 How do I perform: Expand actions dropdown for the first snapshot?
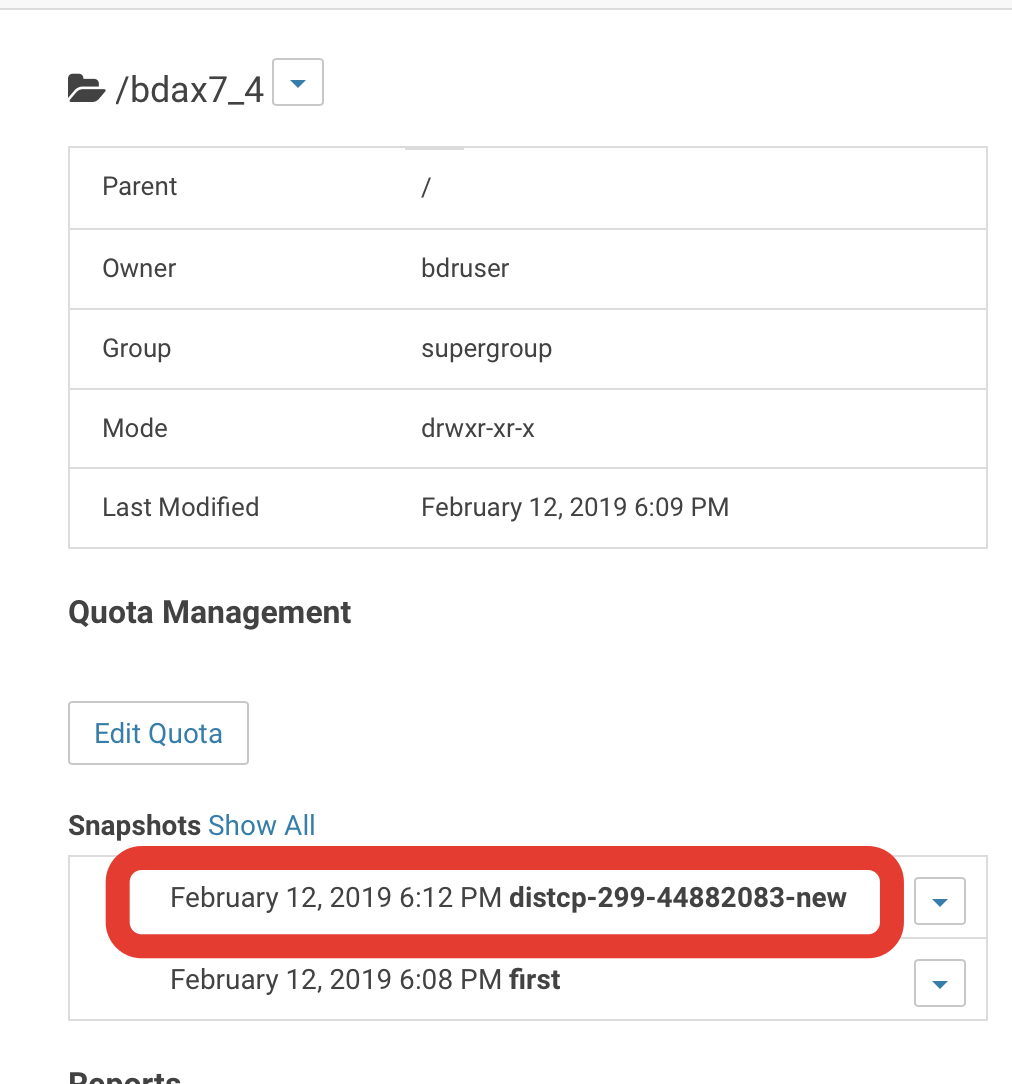pyautogui.click(x=939, y=984)
